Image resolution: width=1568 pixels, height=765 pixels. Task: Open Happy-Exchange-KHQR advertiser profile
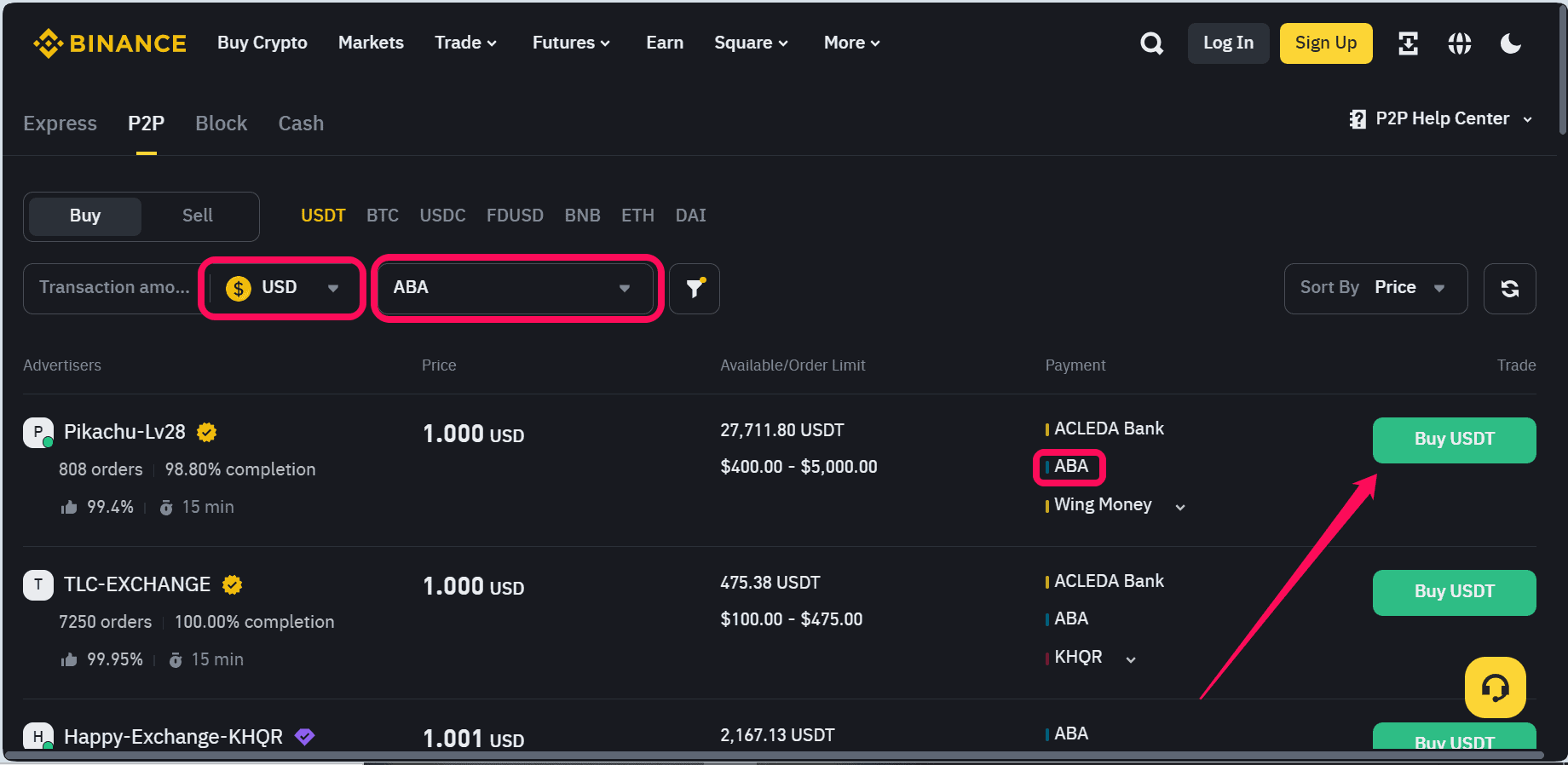173,737
